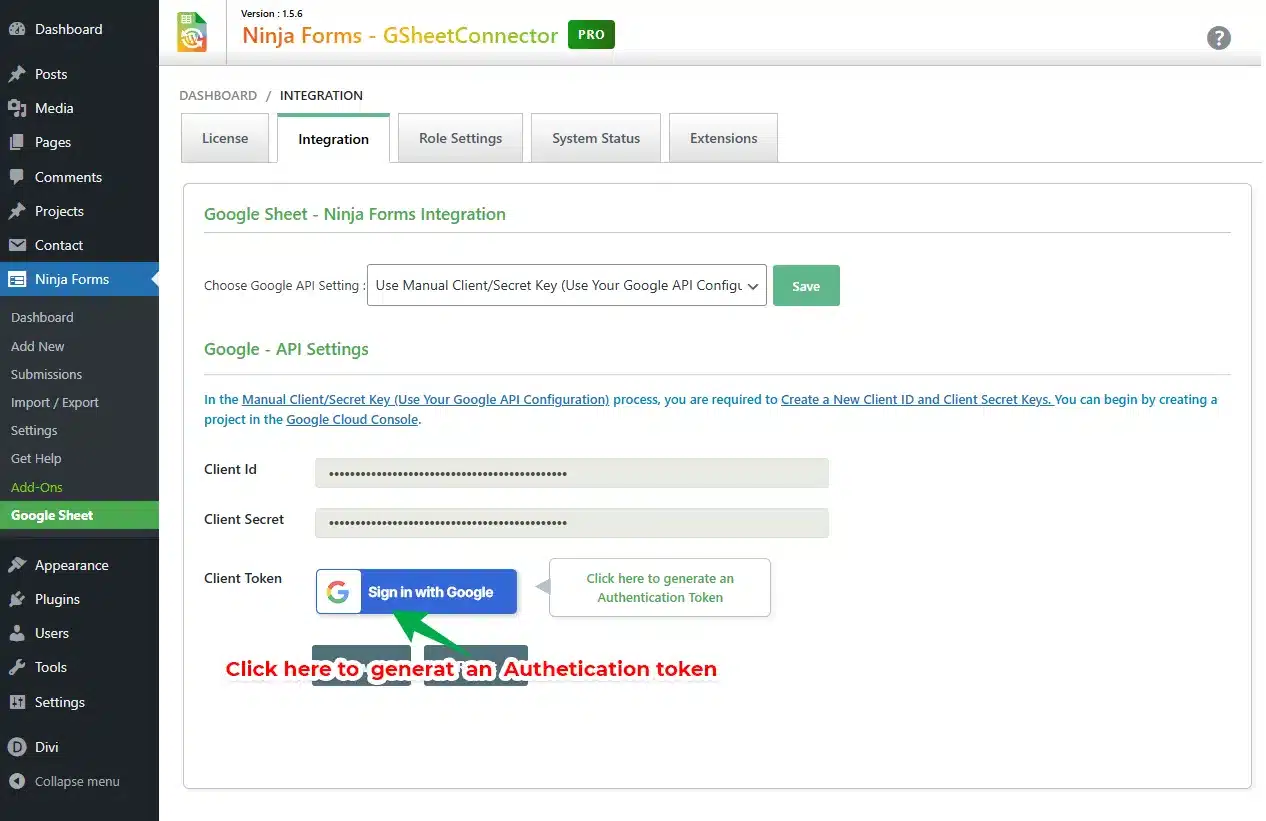Click the green Save button
This screenshot has width=1266, height=821.
coord(806,285)
